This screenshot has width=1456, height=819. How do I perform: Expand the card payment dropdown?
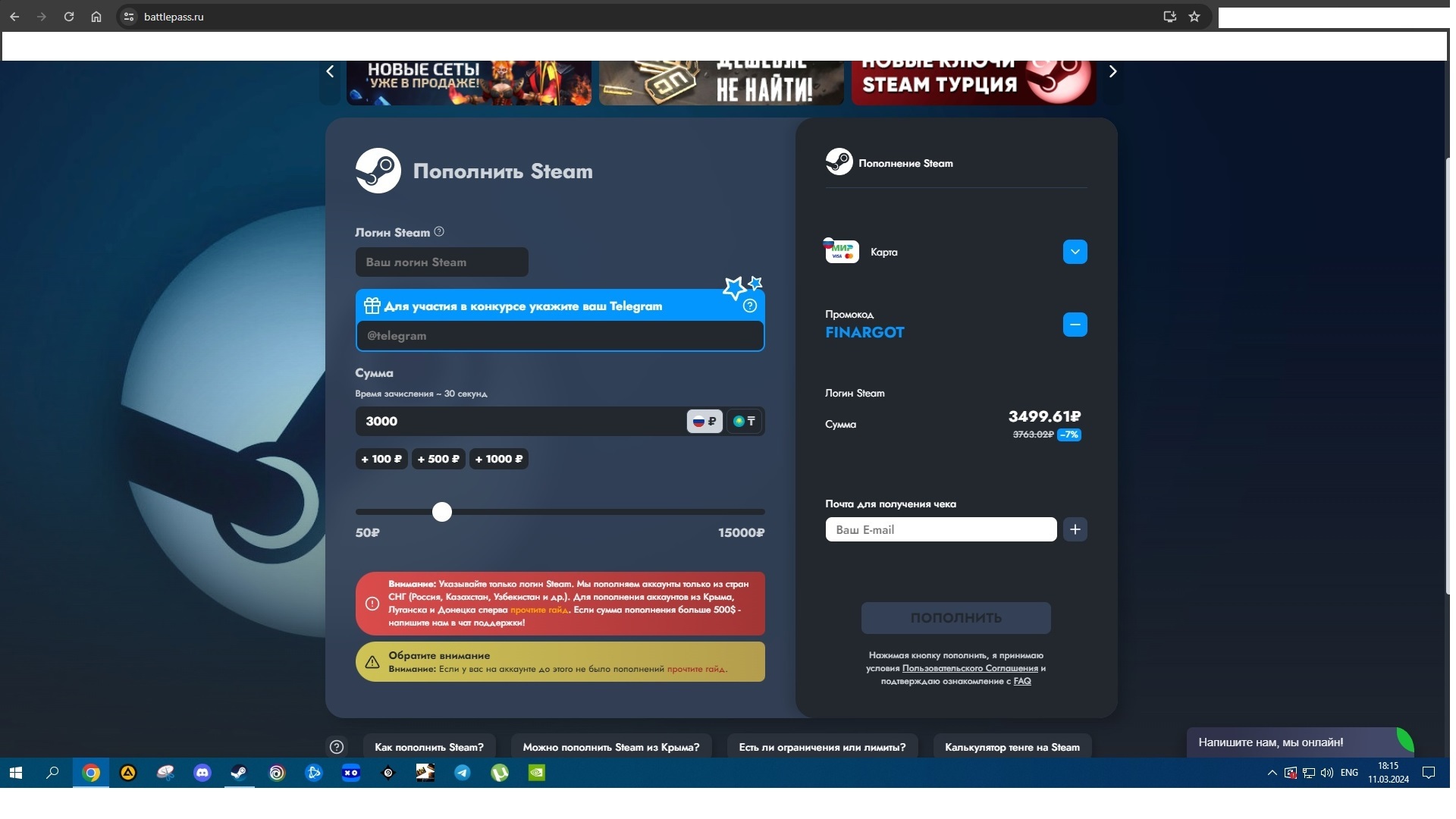(x=1075, y=252)
